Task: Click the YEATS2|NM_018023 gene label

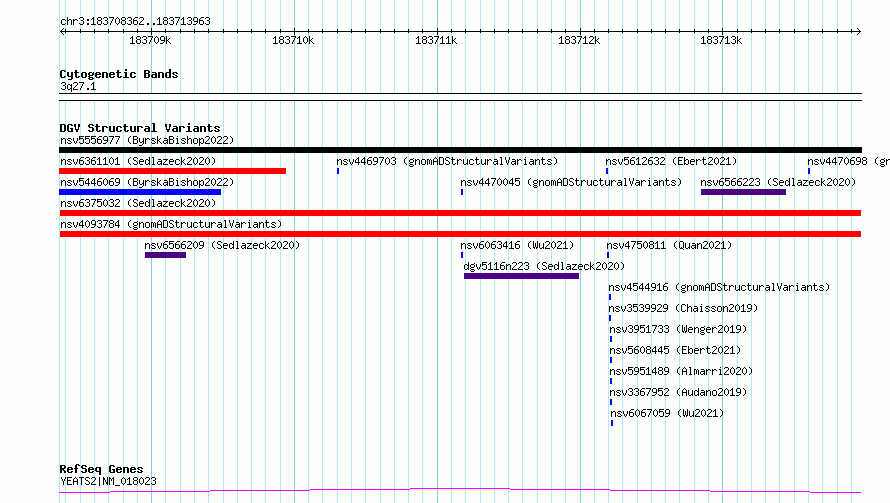Action: [108, 481]
